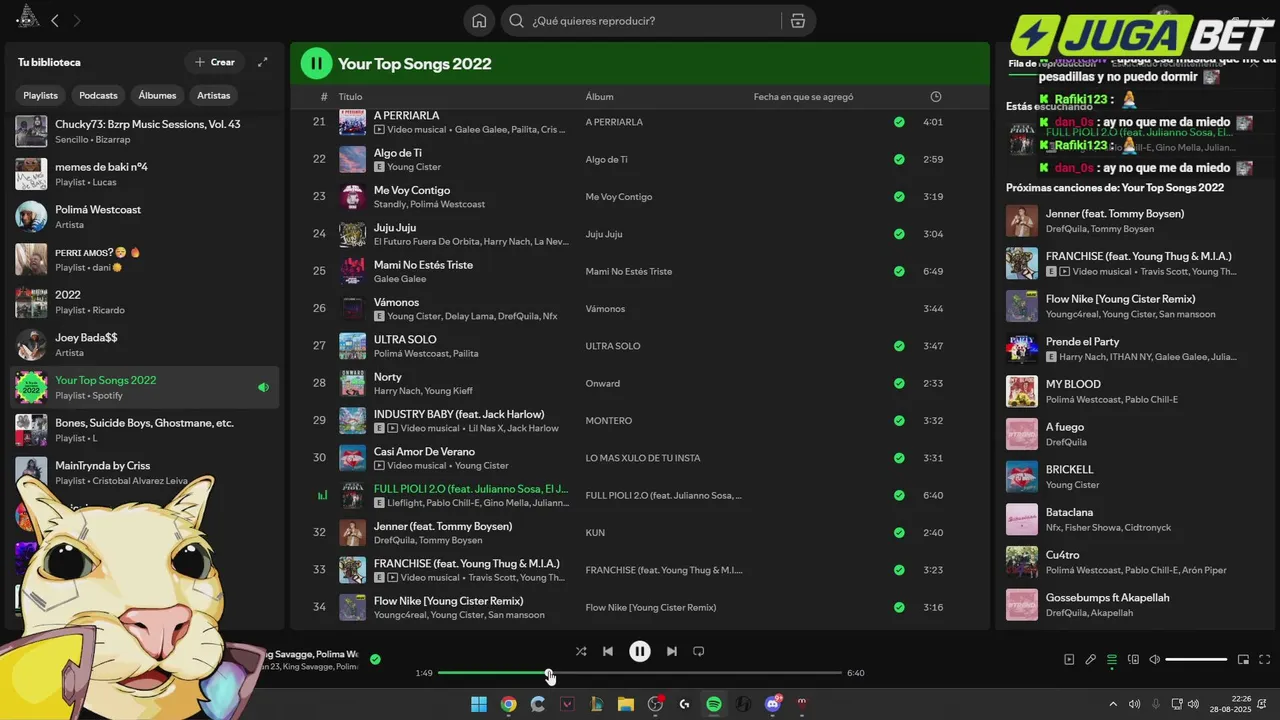Open Joey Bada$$ artist in library

[x=145, y=345]
